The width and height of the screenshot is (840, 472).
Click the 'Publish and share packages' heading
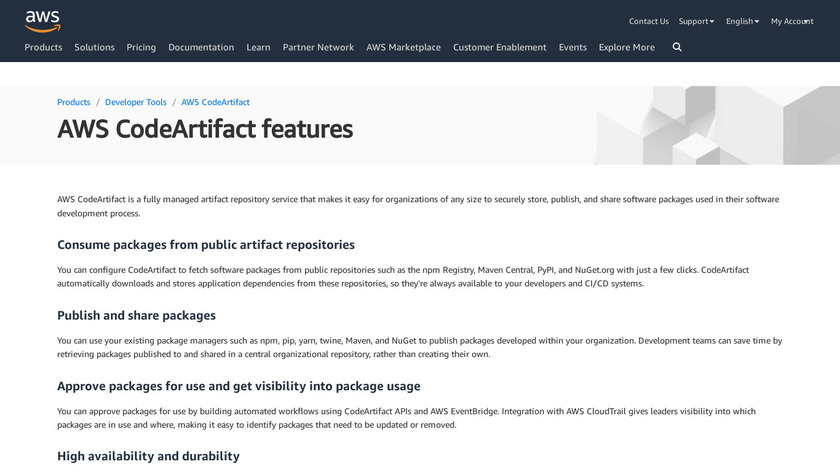click(x=136, y=316)
